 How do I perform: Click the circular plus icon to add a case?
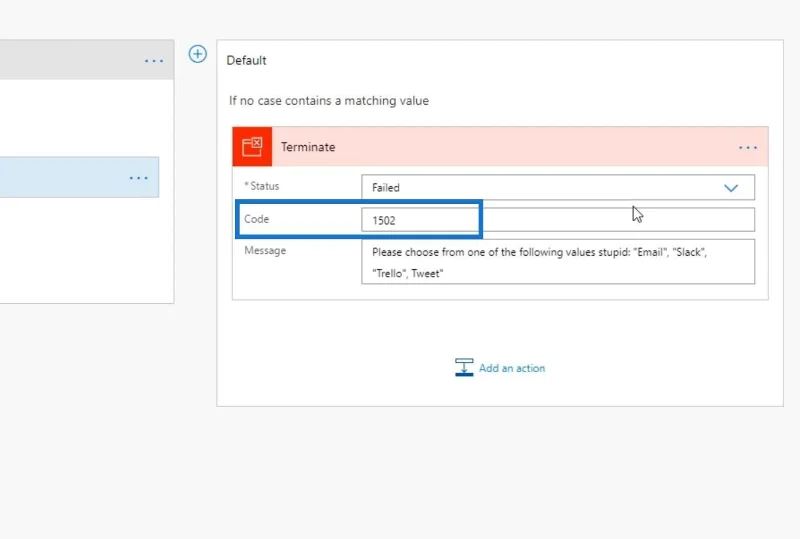tap(197, 54)
